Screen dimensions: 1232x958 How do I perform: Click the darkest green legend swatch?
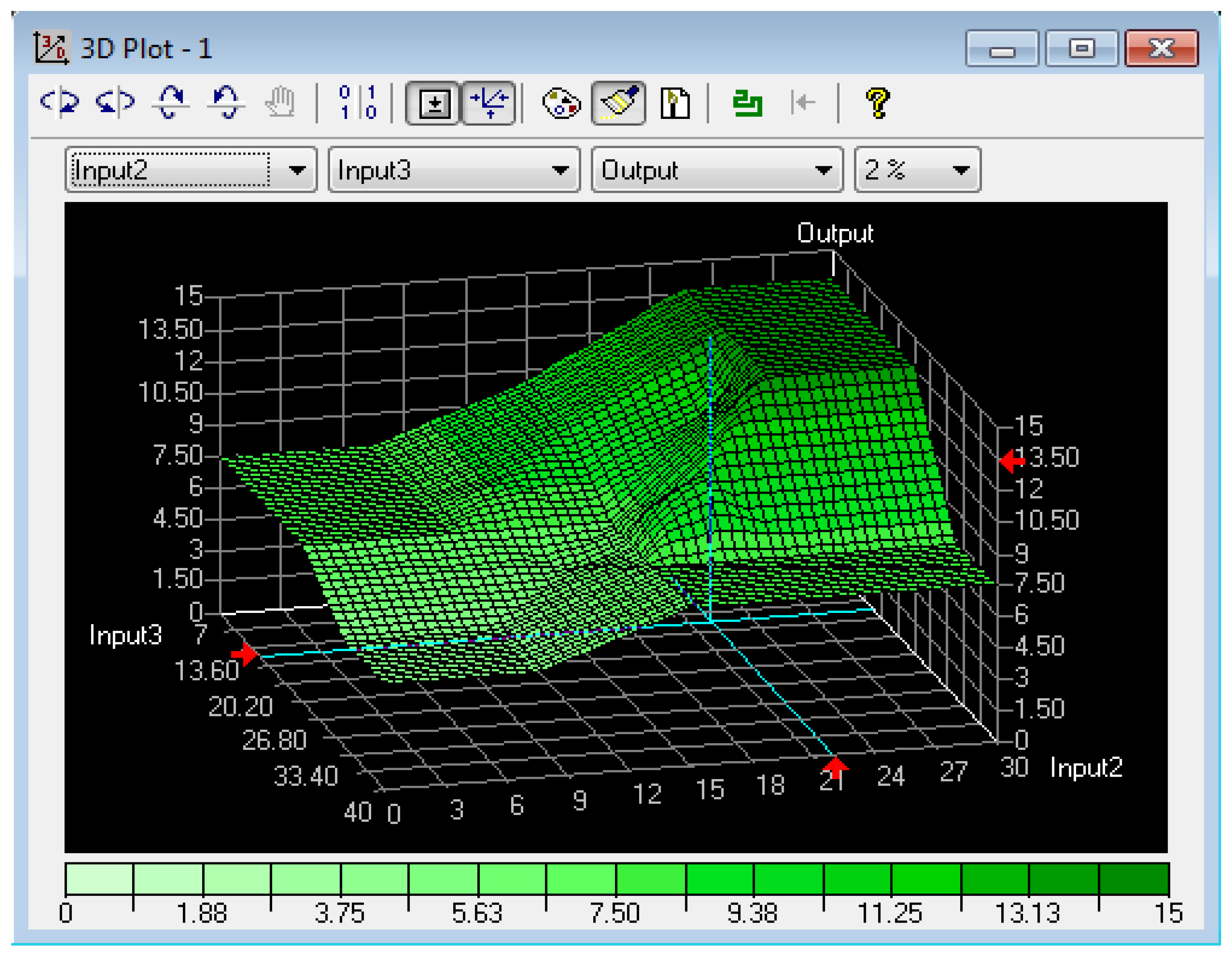coord(1134,879)
